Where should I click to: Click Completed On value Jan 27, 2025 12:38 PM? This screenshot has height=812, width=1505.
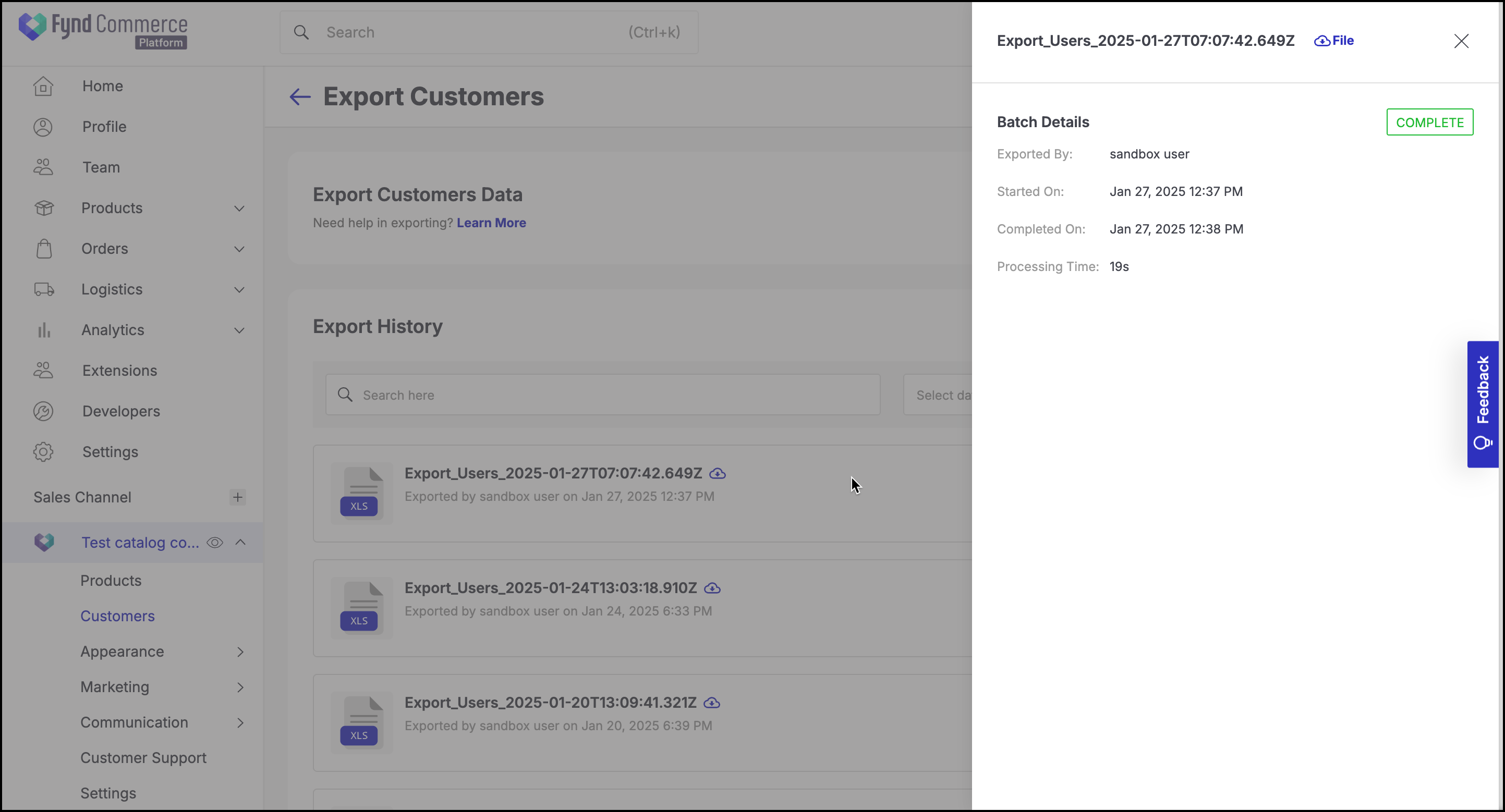click(1176, 229)
